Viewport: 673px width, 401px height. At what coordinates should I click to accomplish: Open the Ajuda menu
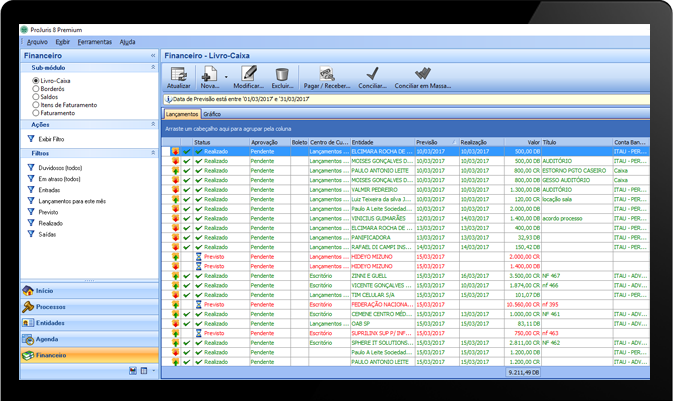[x=127, y=42]
